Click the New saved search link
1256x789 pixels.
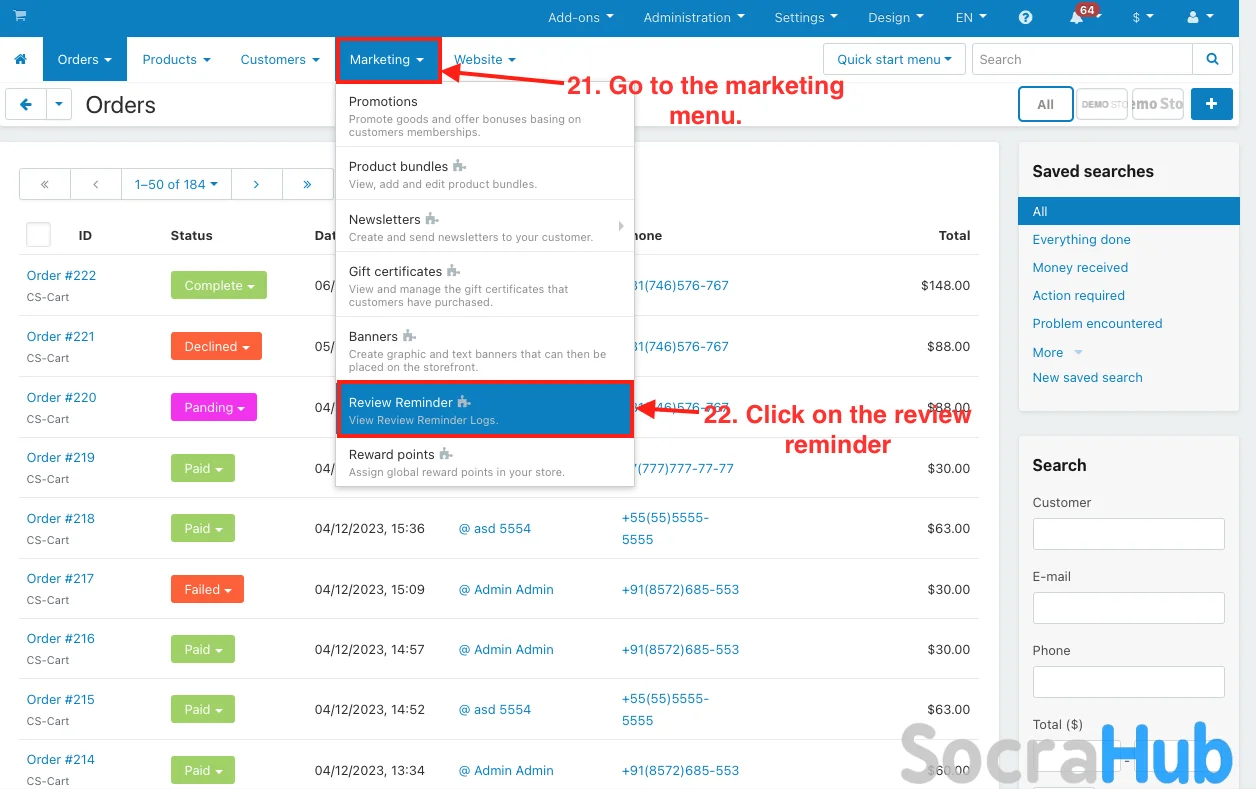point(1087,378)
